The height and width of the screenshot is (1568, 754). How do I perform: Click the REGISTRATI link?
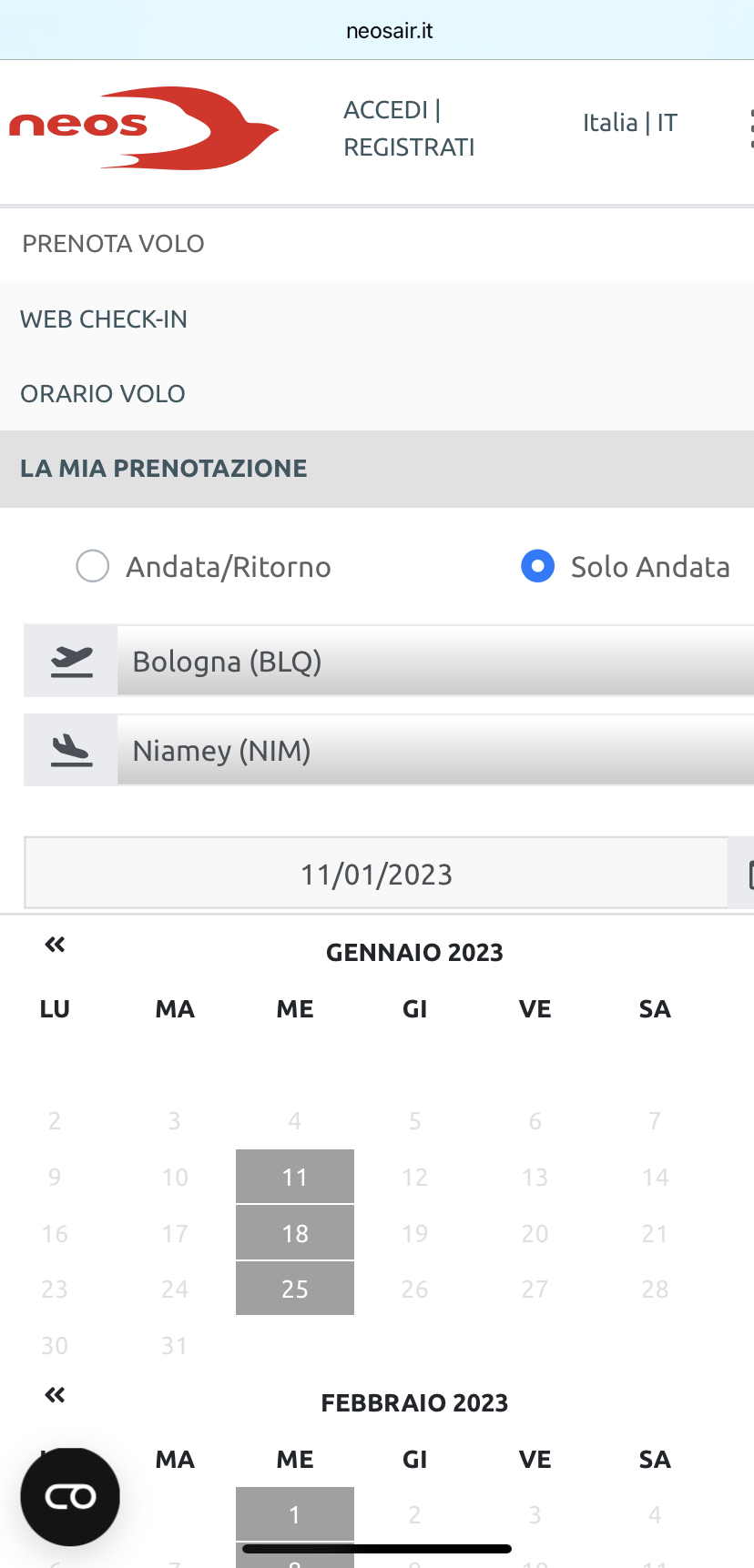click(x=409, y=147)
